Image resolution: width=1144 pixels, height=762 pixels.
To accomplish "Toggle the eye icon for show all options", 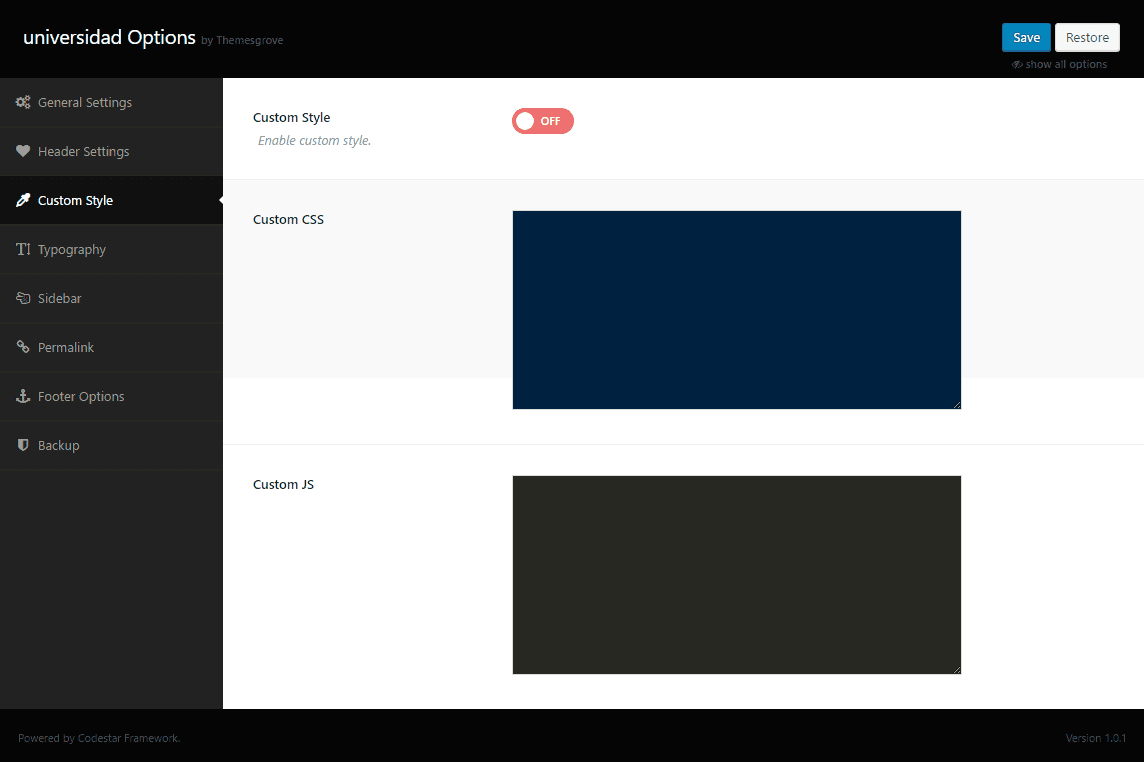I will point(1017,65).
